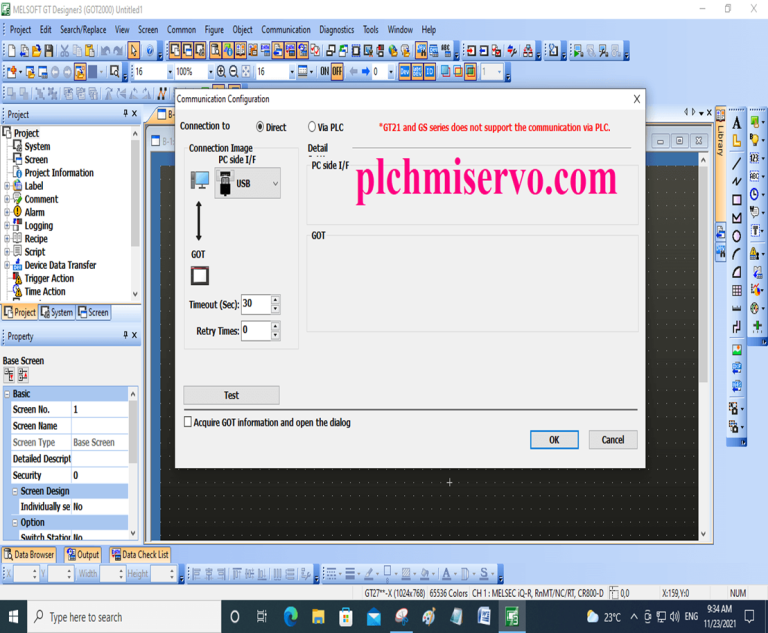The width and height of the screenshot is (768, 633).
Task: Collapse the Basic property group
Action: 7,394
